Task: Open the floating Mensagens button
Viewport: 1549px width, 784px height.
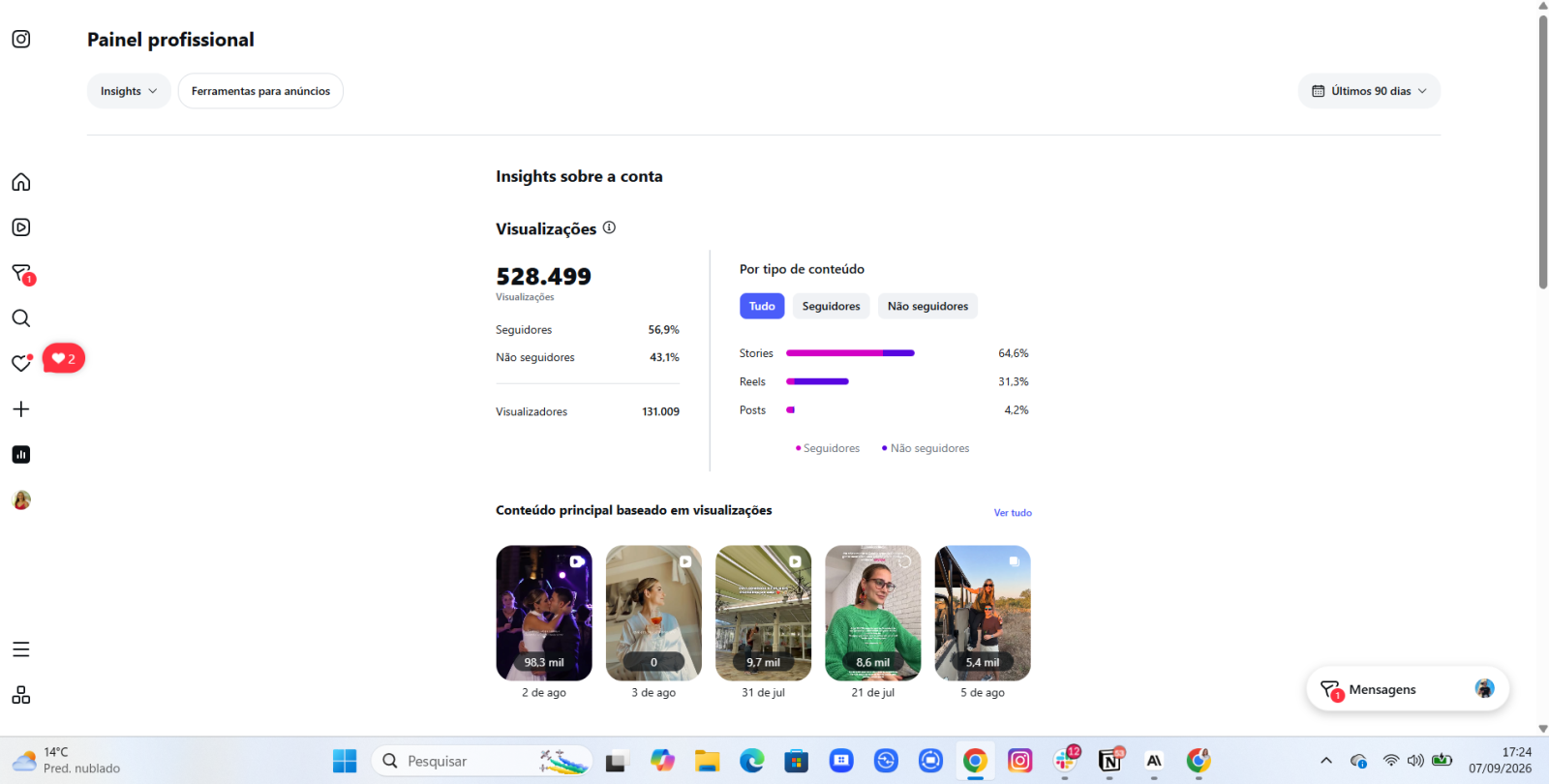Action: tap(1408, 689)
